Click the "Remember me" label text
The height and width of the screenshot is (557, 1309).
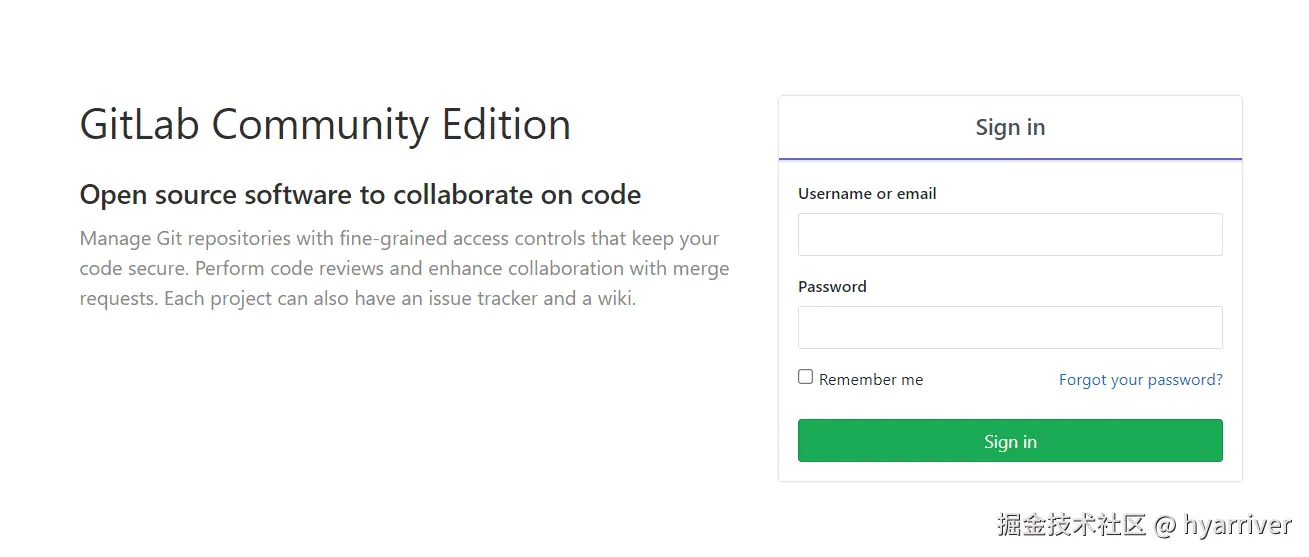(871, 380)
